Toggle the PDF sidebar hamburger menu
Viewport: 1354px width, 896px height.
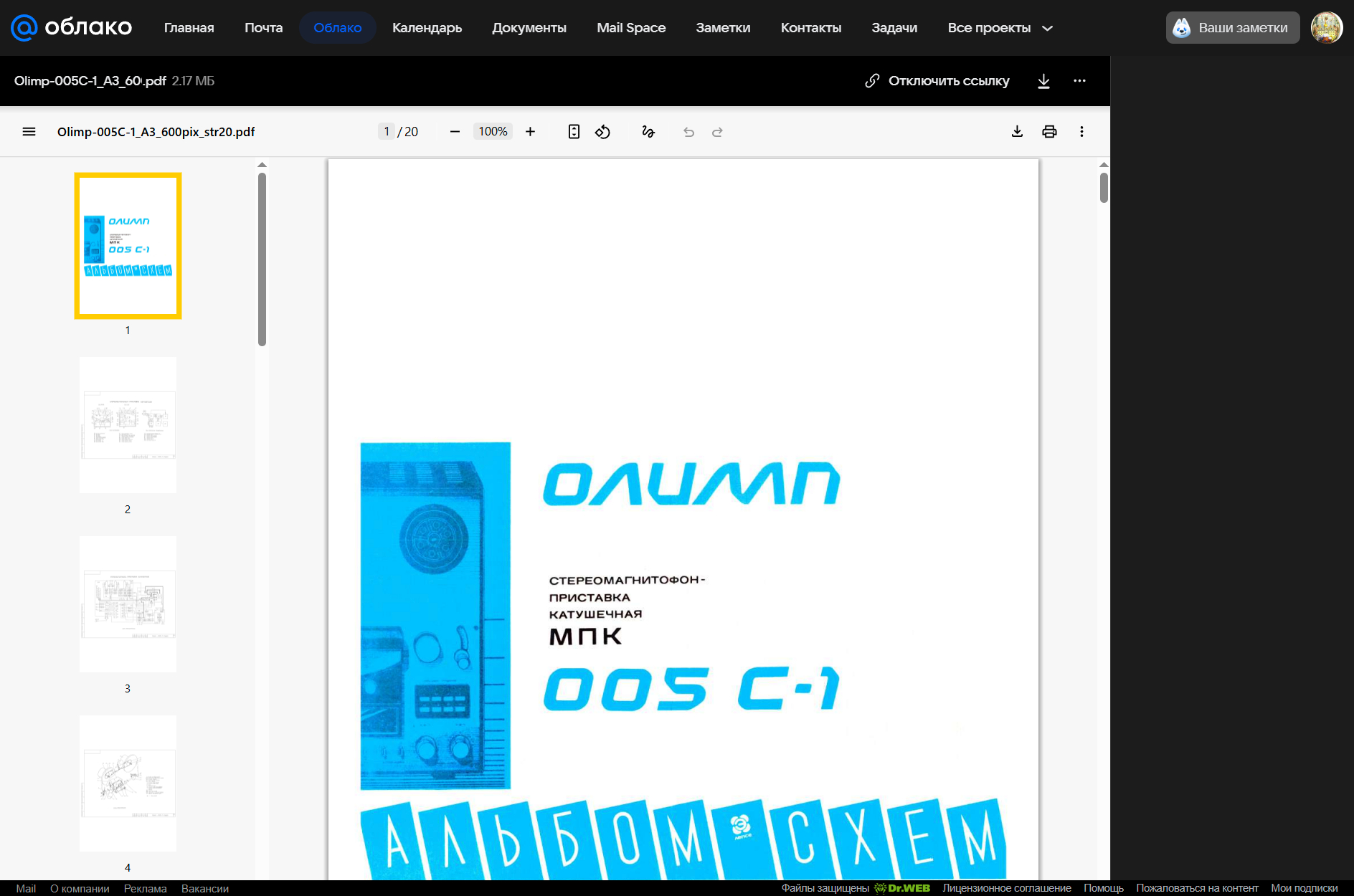point(29,132)
